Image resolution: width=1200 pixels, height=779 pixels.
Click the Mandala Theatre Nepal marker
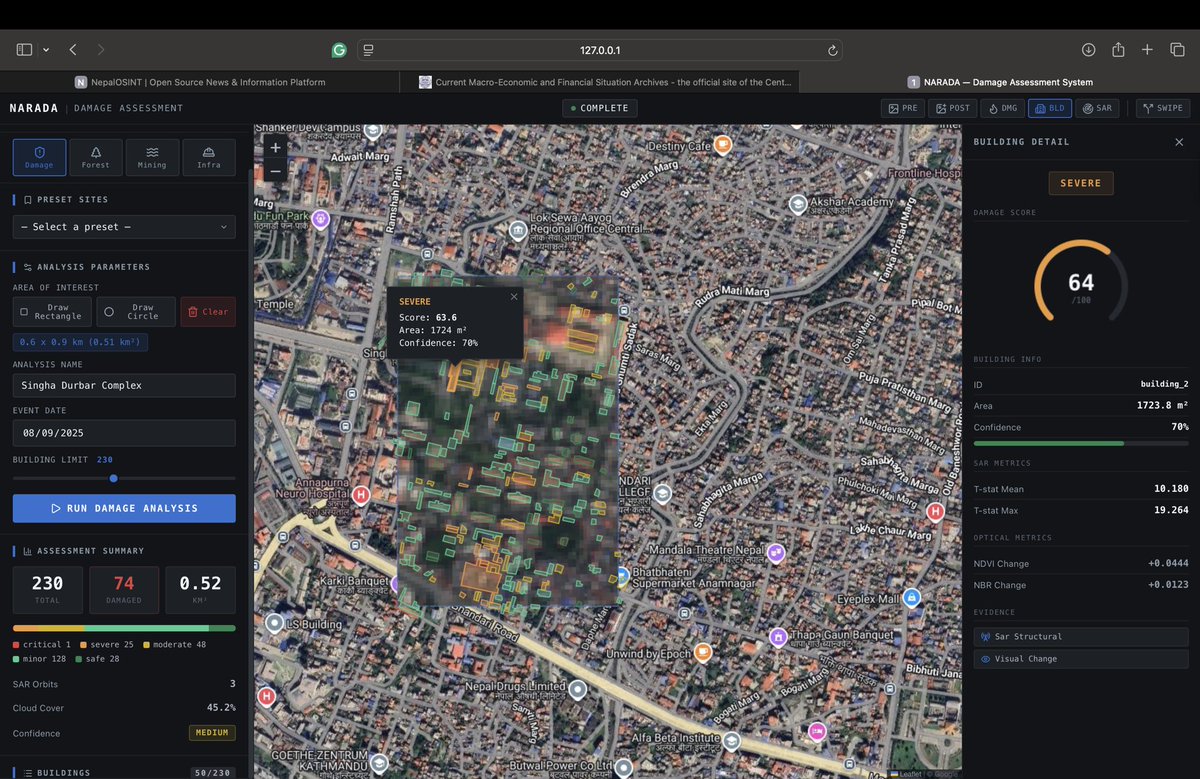click(775, 553)
